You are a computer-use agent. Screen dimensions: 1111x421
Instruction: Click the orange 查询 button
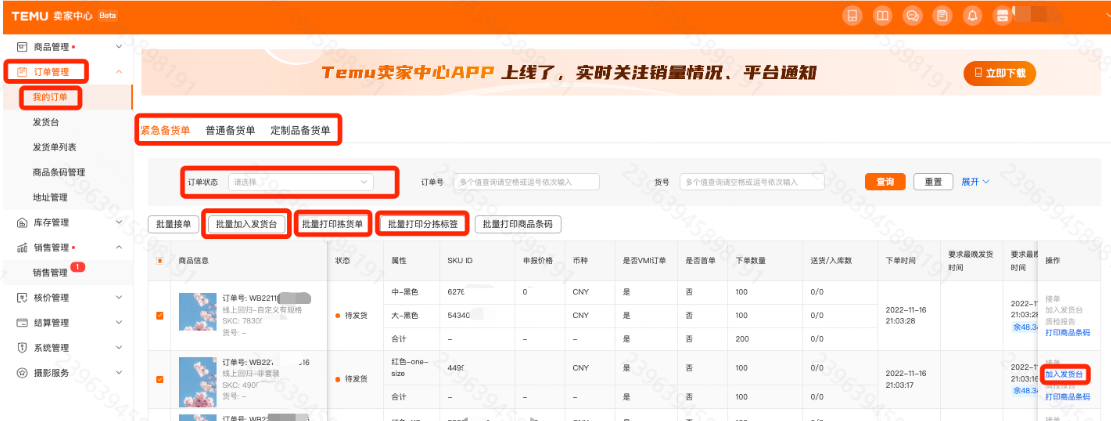(886, 181)
